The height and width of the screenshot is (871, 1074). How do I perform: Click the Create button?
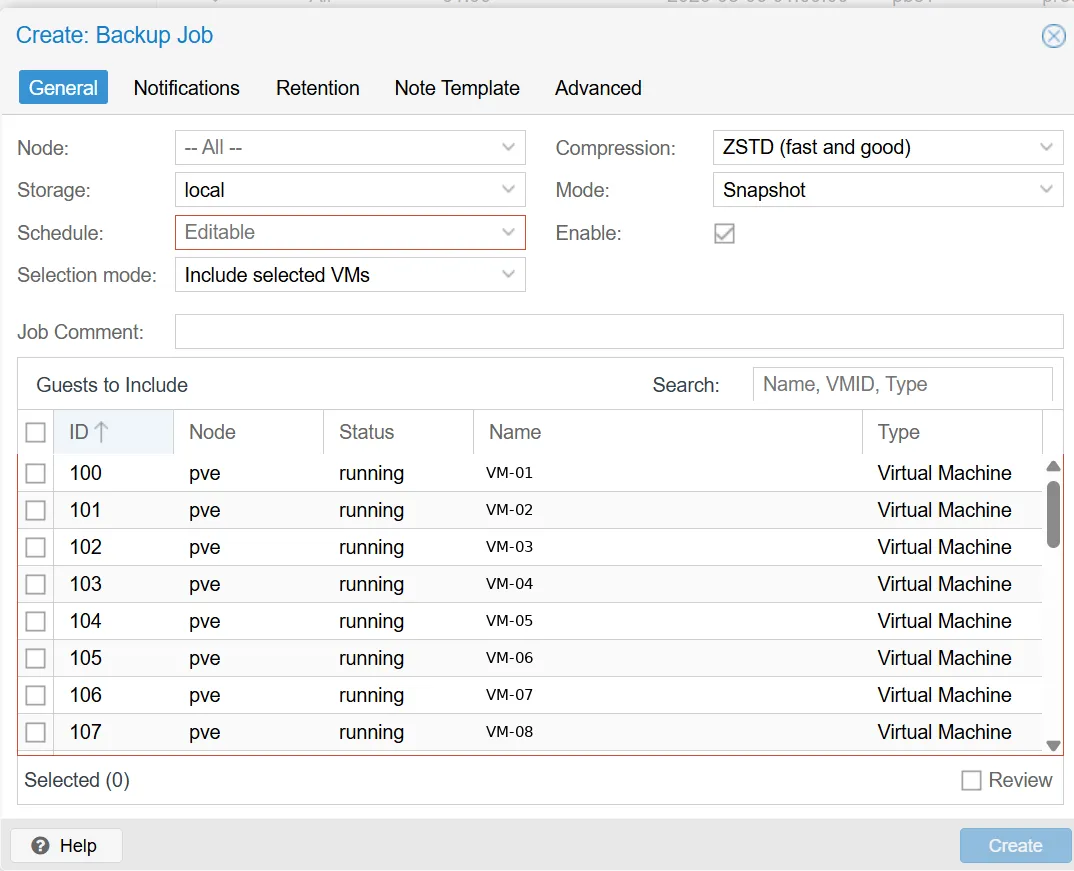point(1015,846)
